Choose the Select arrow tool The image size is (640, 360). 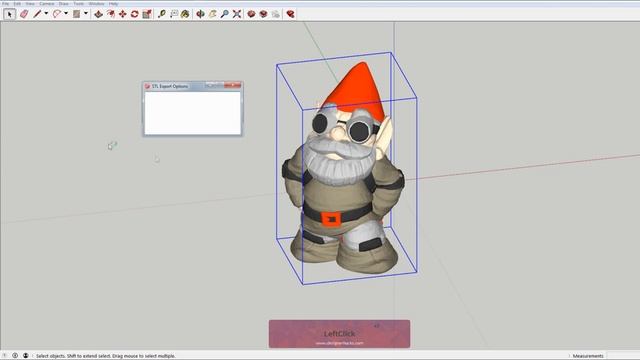(x=10, y=14)
